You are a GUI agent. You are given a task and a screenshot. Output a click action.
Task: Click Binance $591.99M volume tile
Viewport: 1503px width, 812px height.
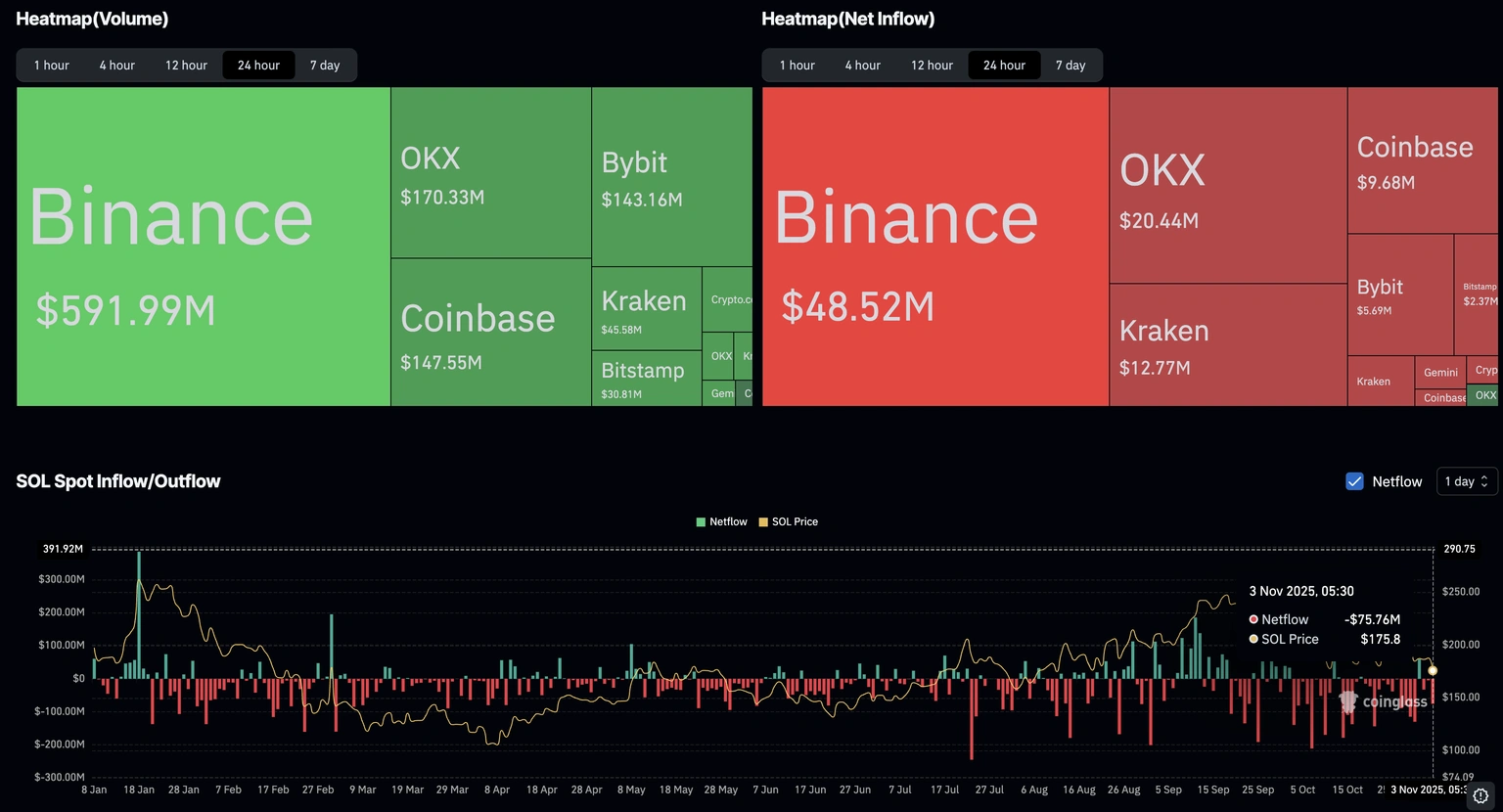point(204,247)
